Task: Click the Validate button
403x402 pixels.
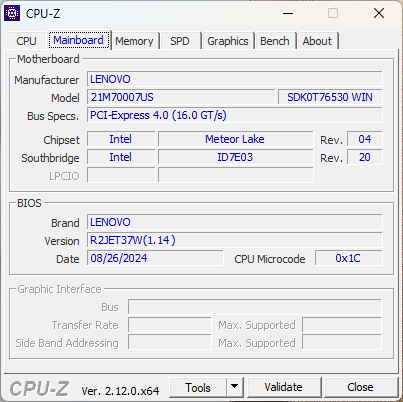Action: (x=284, y=387)
